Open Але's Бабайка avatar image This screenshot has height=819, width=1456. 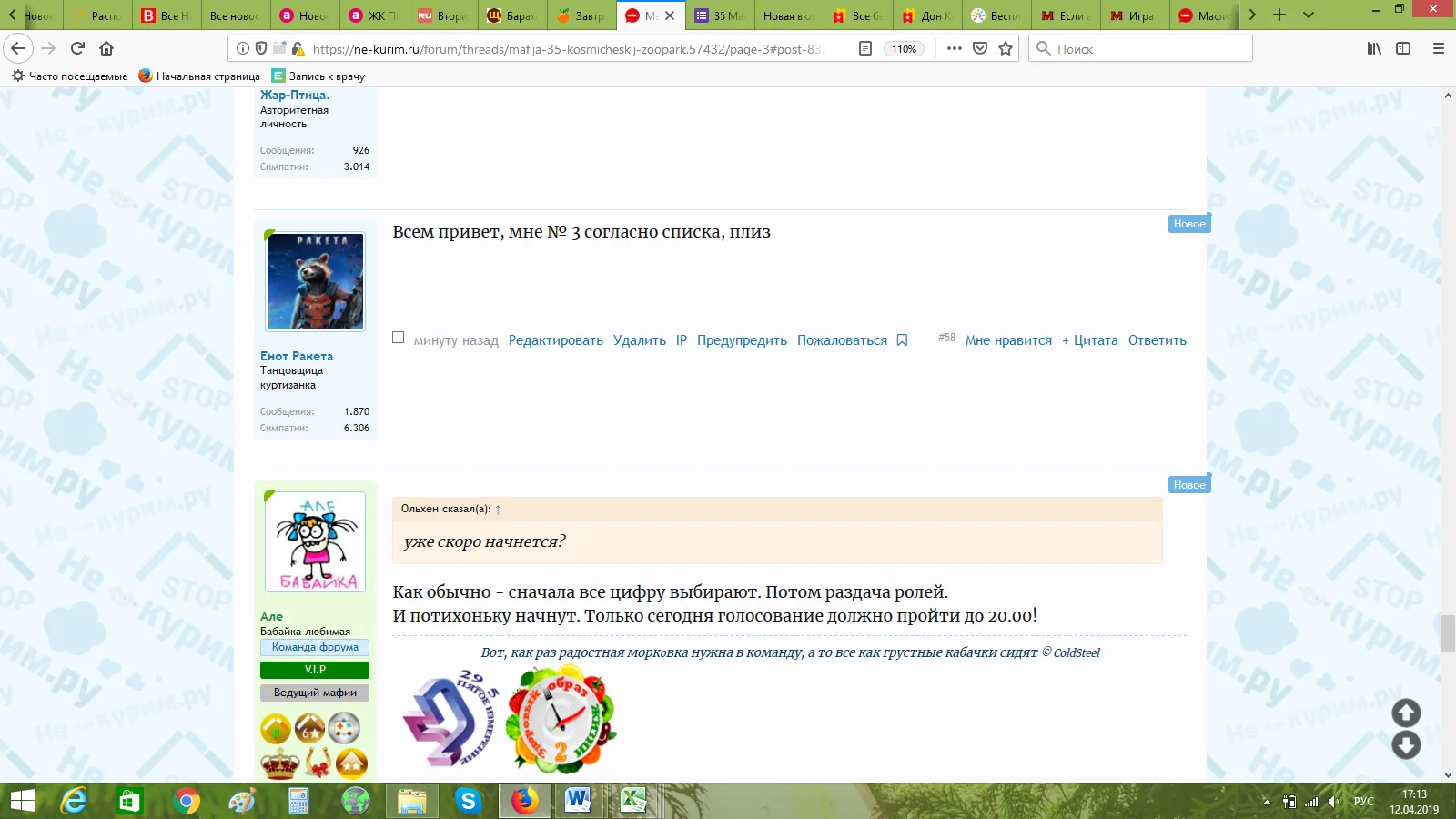click(x=315, y=542)
